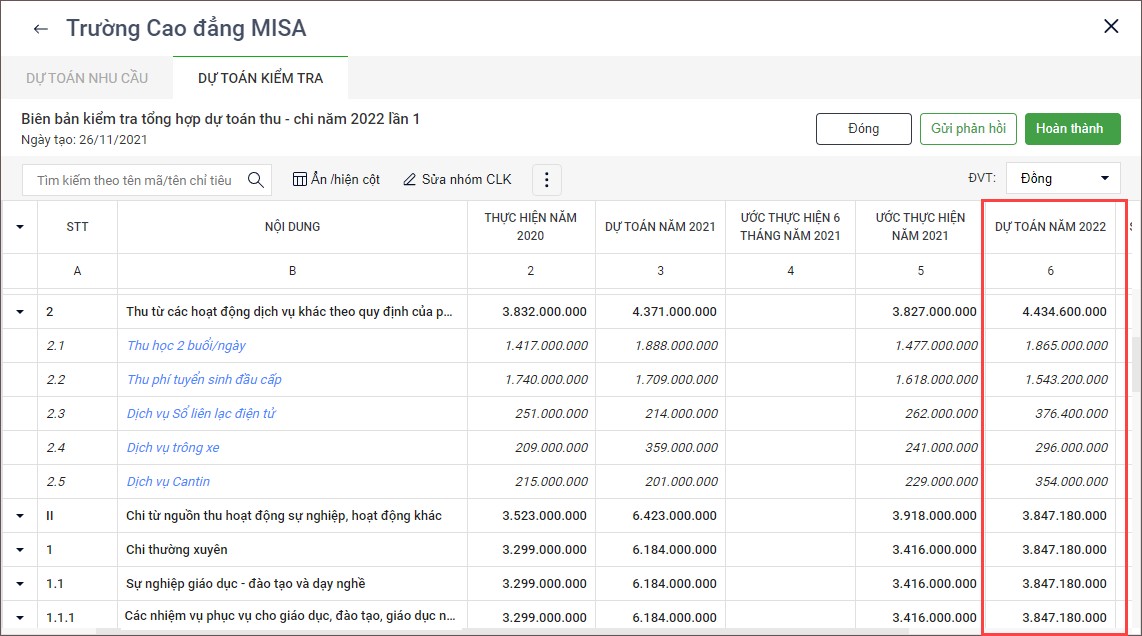
Task: Open the three-dot more options menu
Action: click(546, 180)
